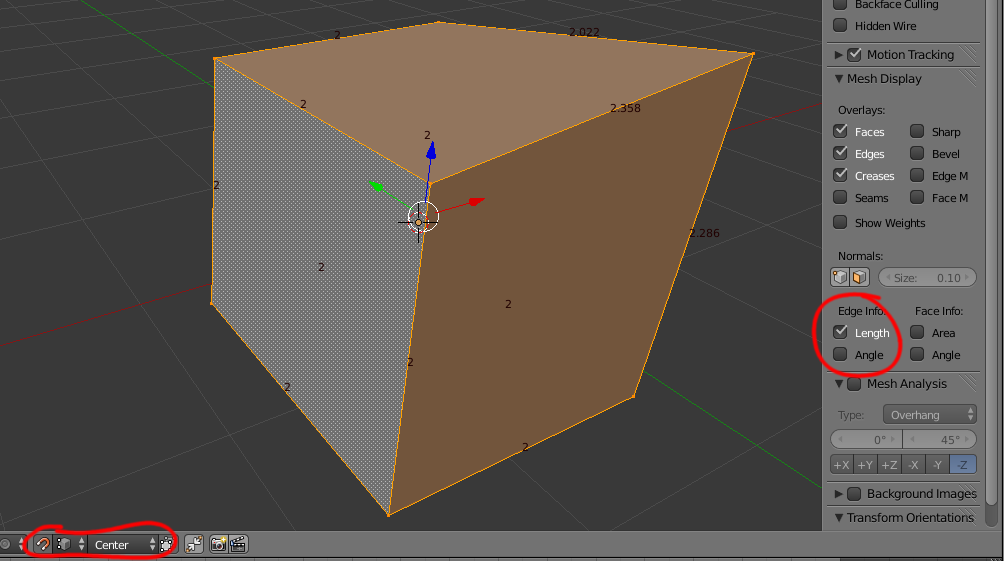
Task: Toggle the Backface Culling checkbox
Action: click(x=840, y=4)
